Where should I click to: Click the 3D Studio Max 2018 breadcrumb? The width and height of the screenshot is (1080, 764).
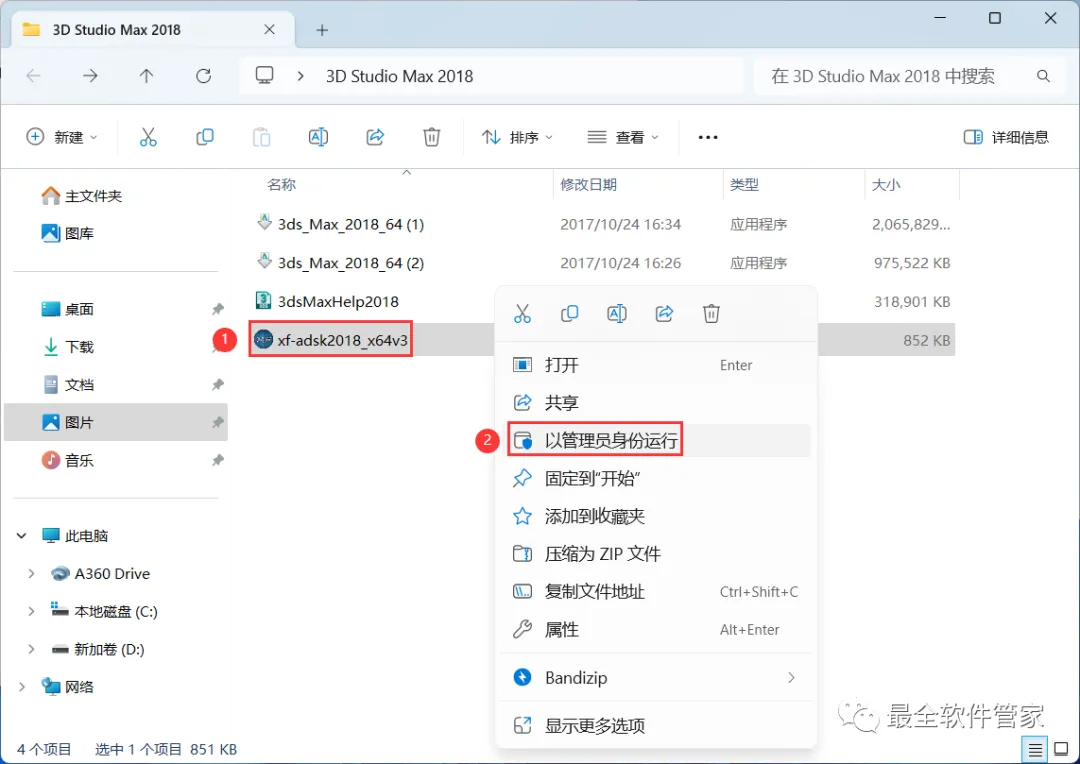click(x=399, y=76)
